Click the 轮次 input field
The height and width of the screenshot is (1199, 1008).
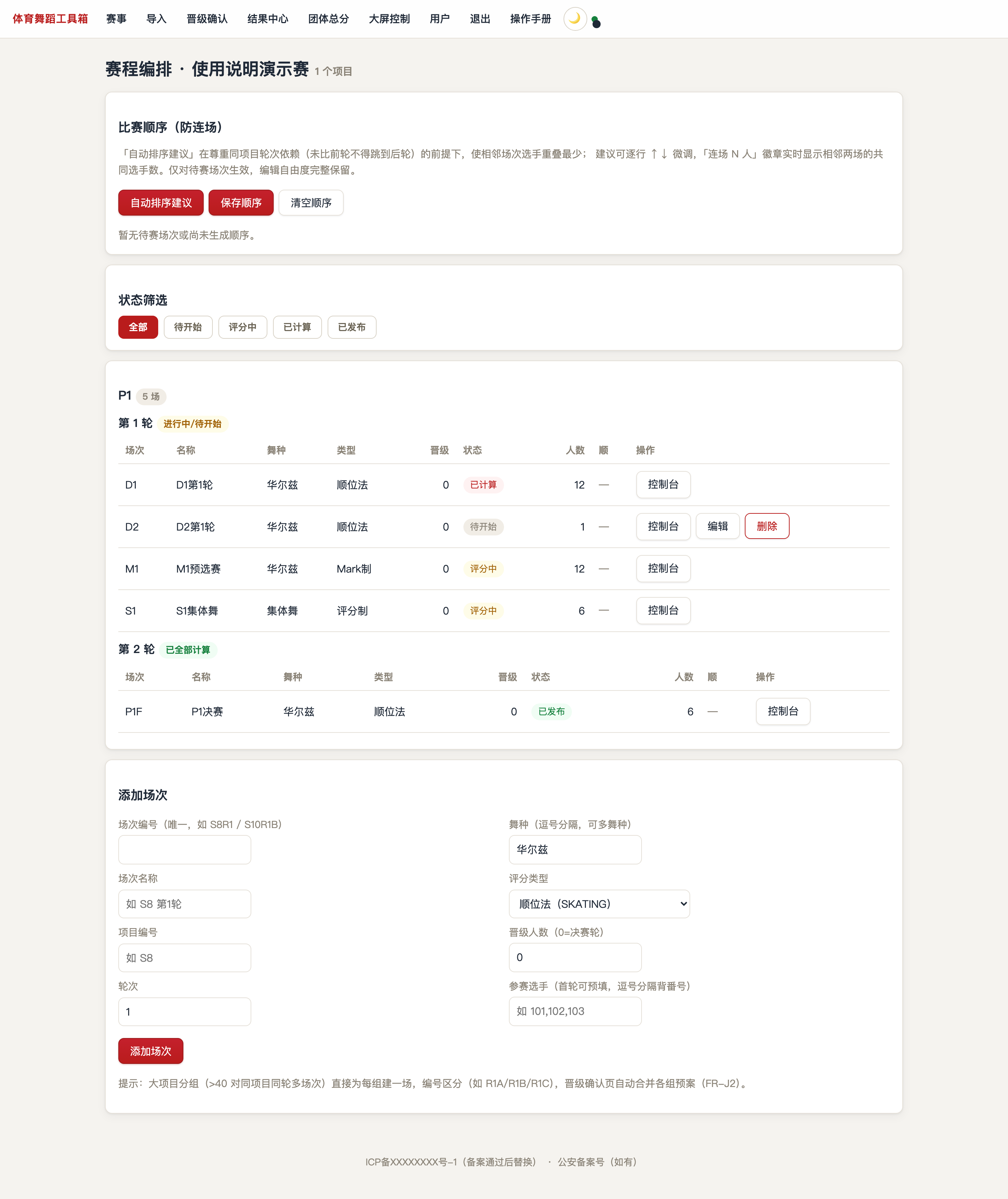184,1012
